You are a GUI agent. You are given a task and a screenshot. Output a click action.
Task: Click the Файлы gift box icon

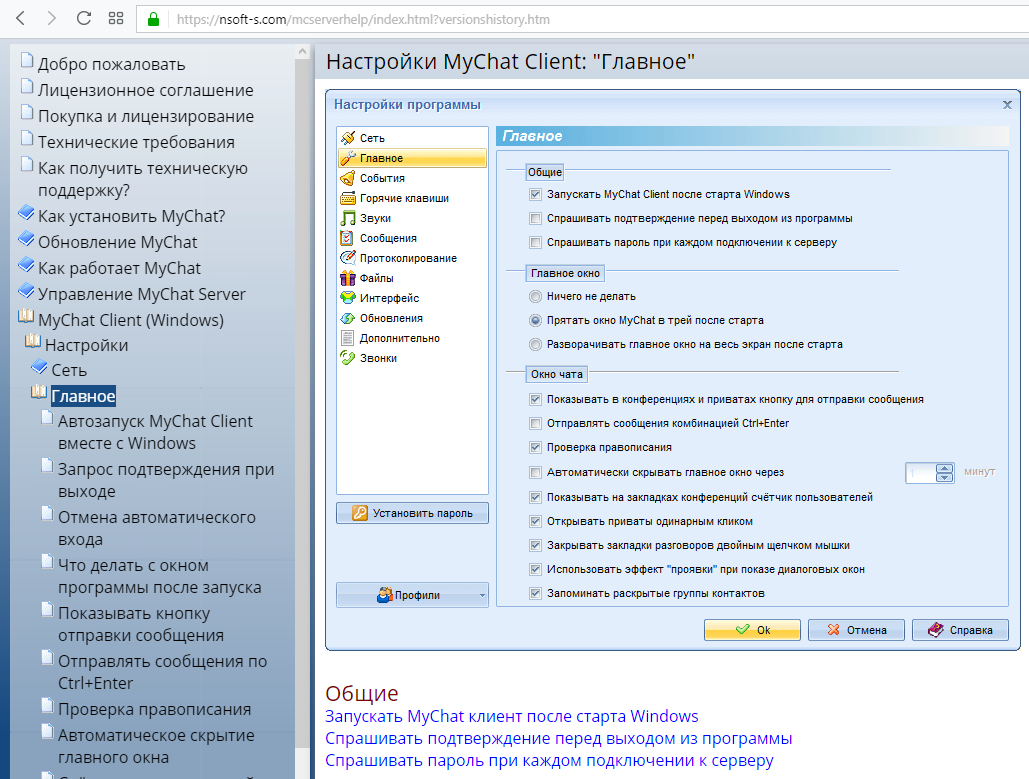(348, 278)
